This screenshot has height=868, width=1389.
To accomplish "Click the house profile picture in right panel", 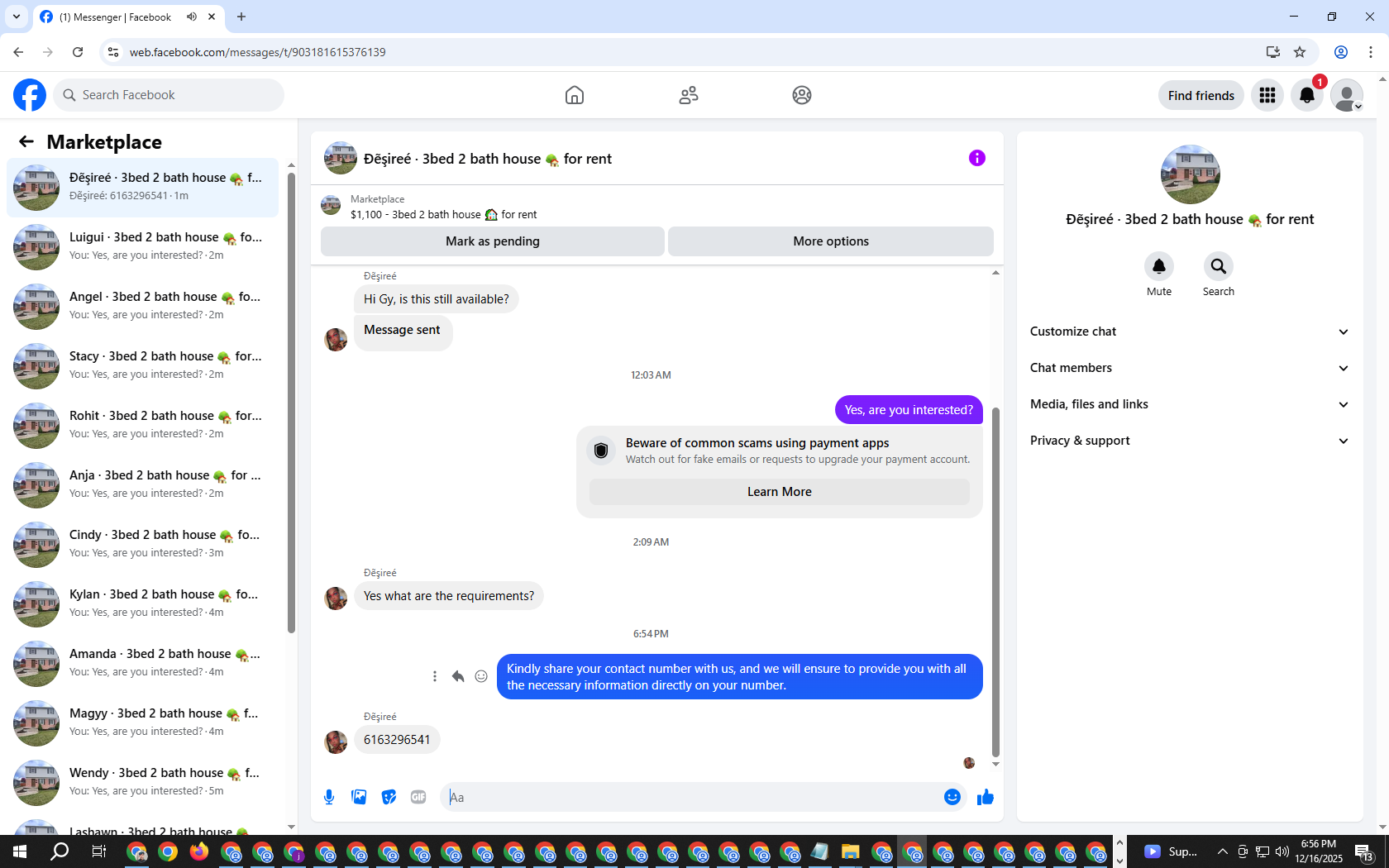I will pos(1190,174).
